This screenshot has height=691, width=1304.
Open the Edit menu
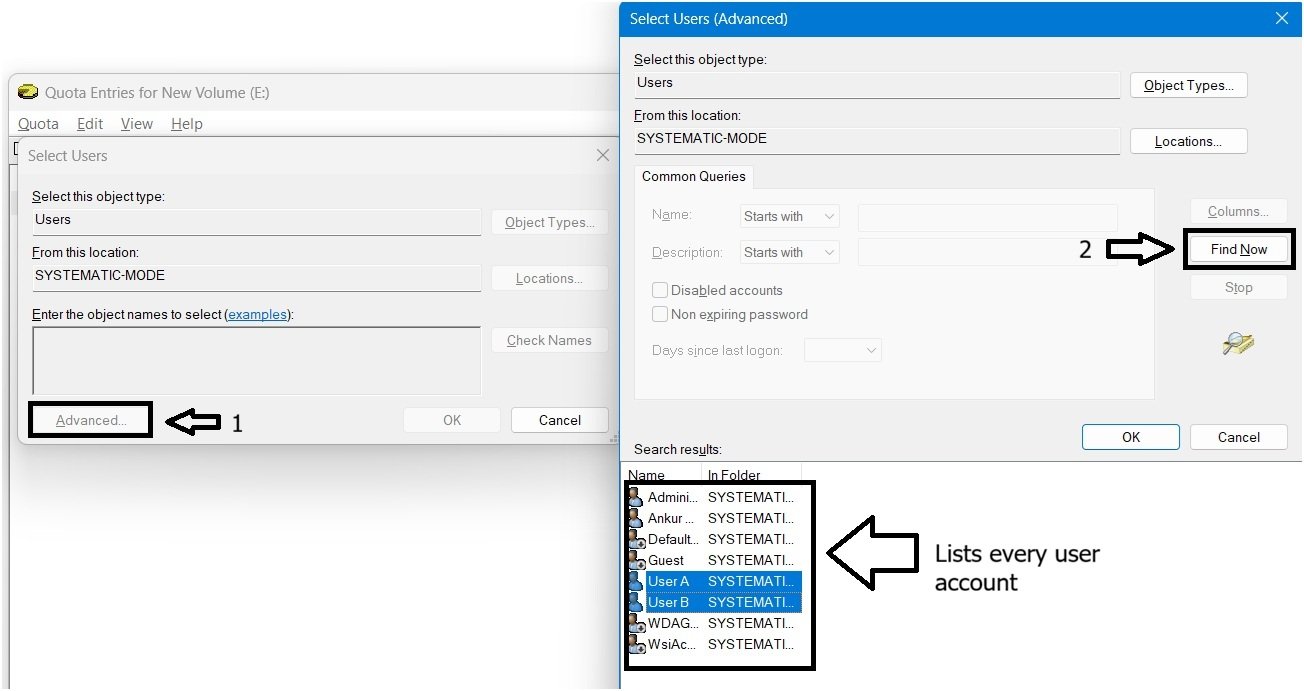(90, 124)
